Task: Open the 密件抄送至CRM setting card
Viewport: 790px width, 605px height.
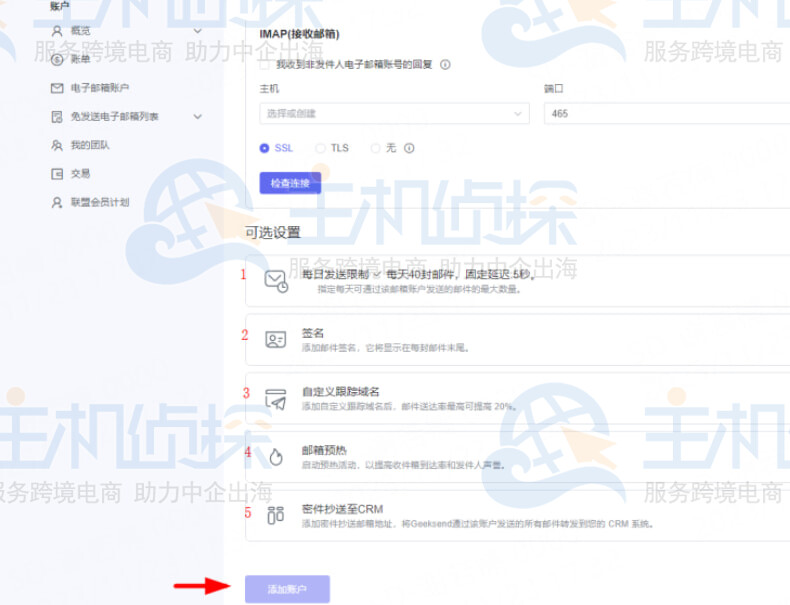Action: 517,515
